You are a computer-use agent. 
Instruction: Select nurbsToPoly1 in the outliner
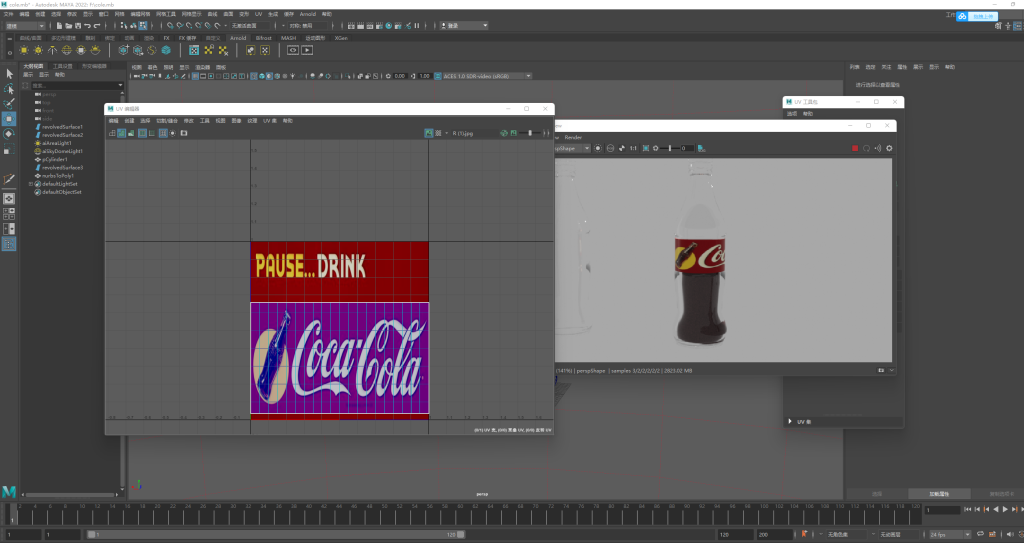[57, 176]
